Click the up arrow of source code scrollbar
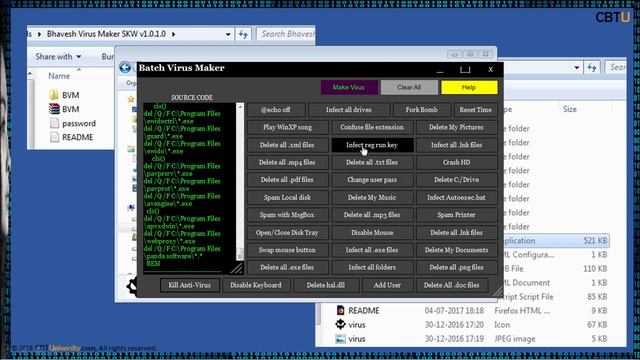This screenshot has height=360, width=640. (240, 107)
